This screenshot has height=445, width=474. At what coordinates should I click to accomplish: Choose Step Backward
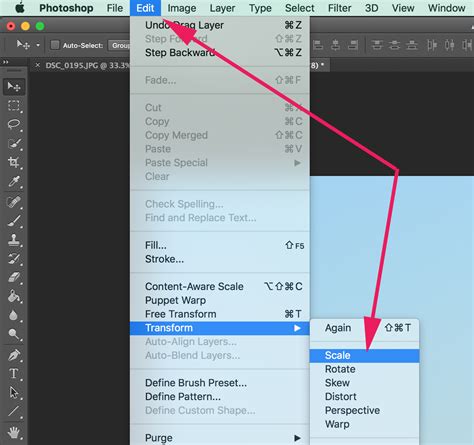[220, 53]
